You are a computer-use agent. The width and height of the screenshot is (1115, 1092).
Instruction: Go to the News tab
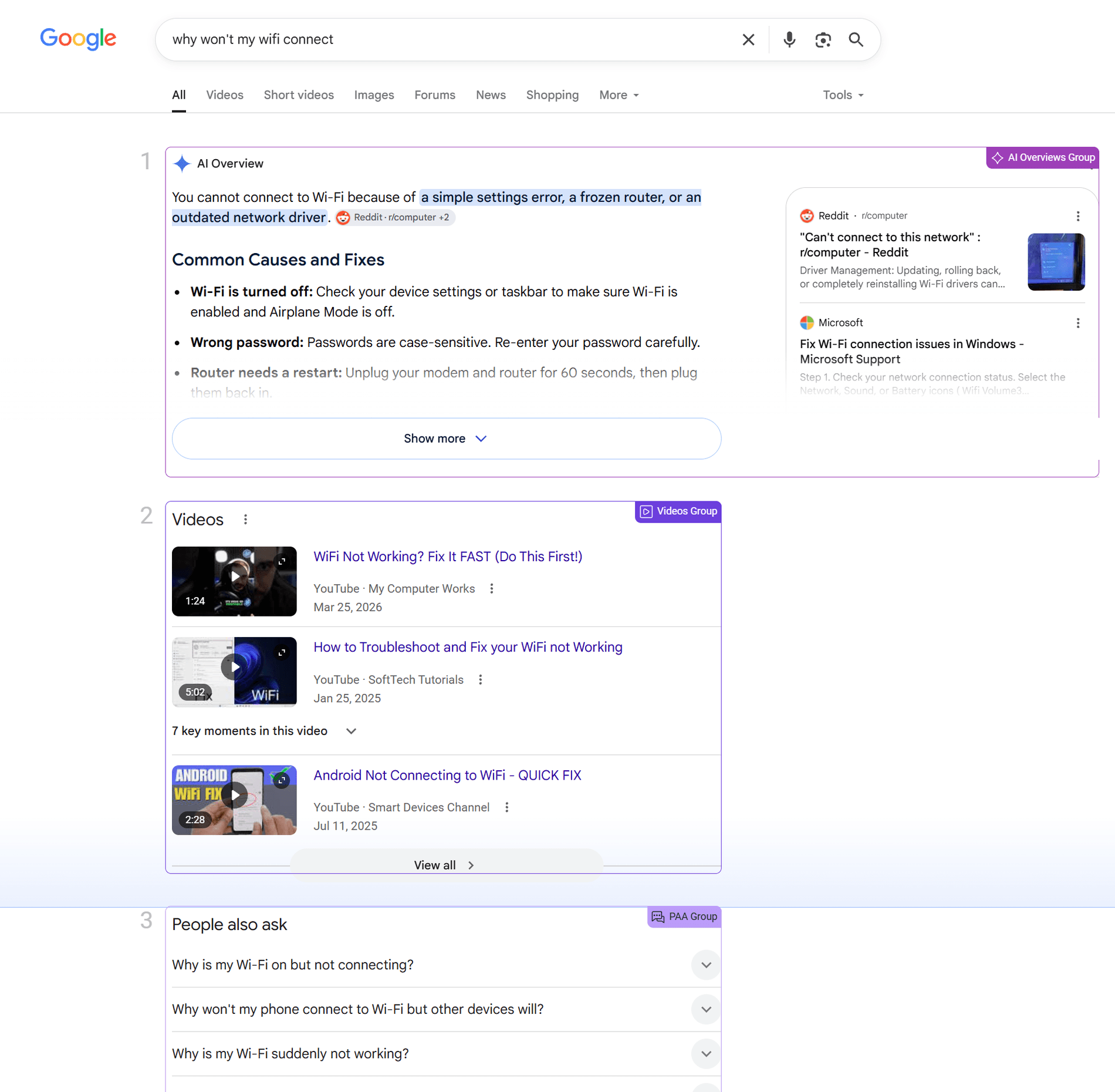[491, 95]
